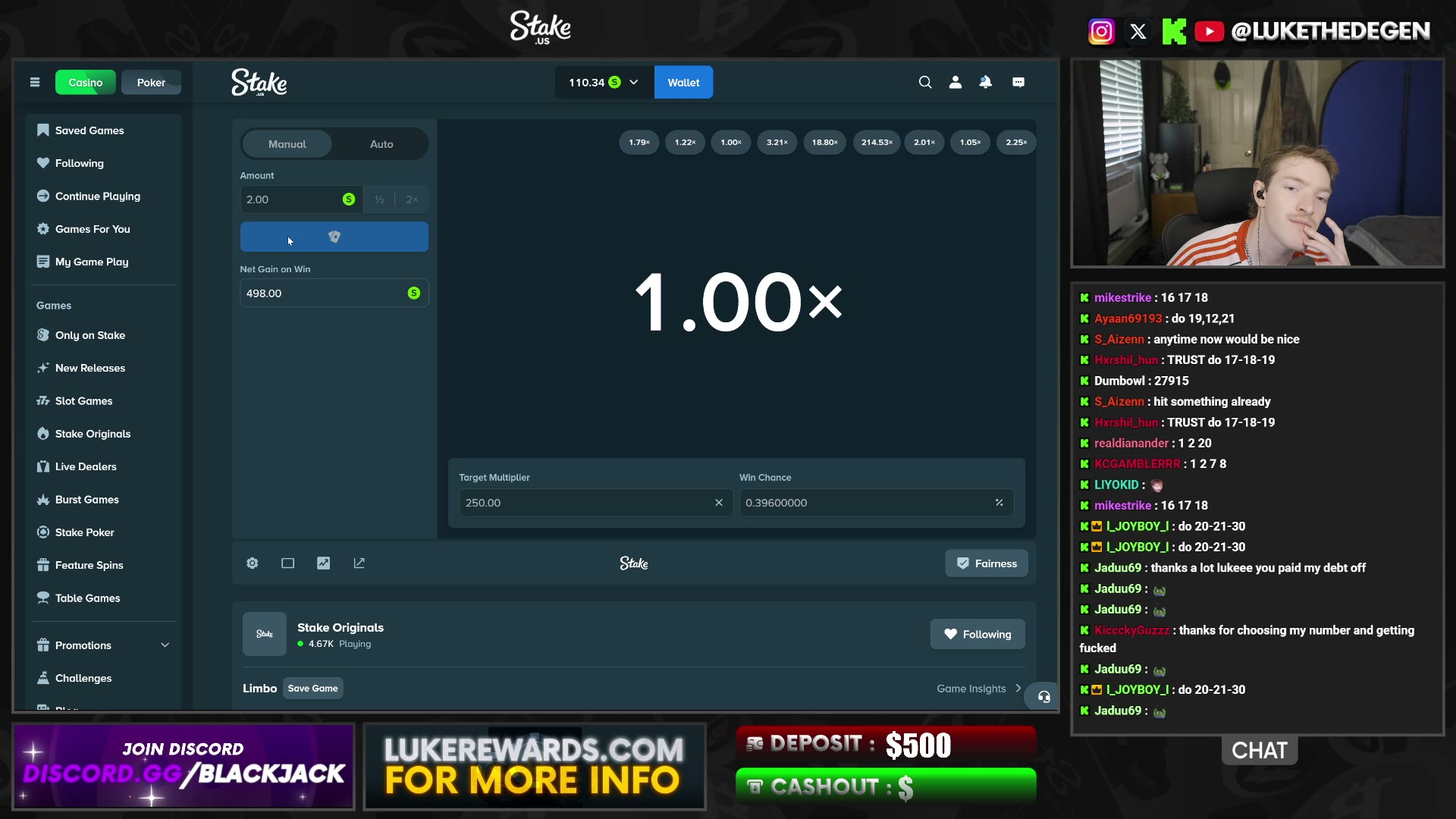Open the notifications bell
Viewport: 1456px width, 819px height.
tap(986, 83)
